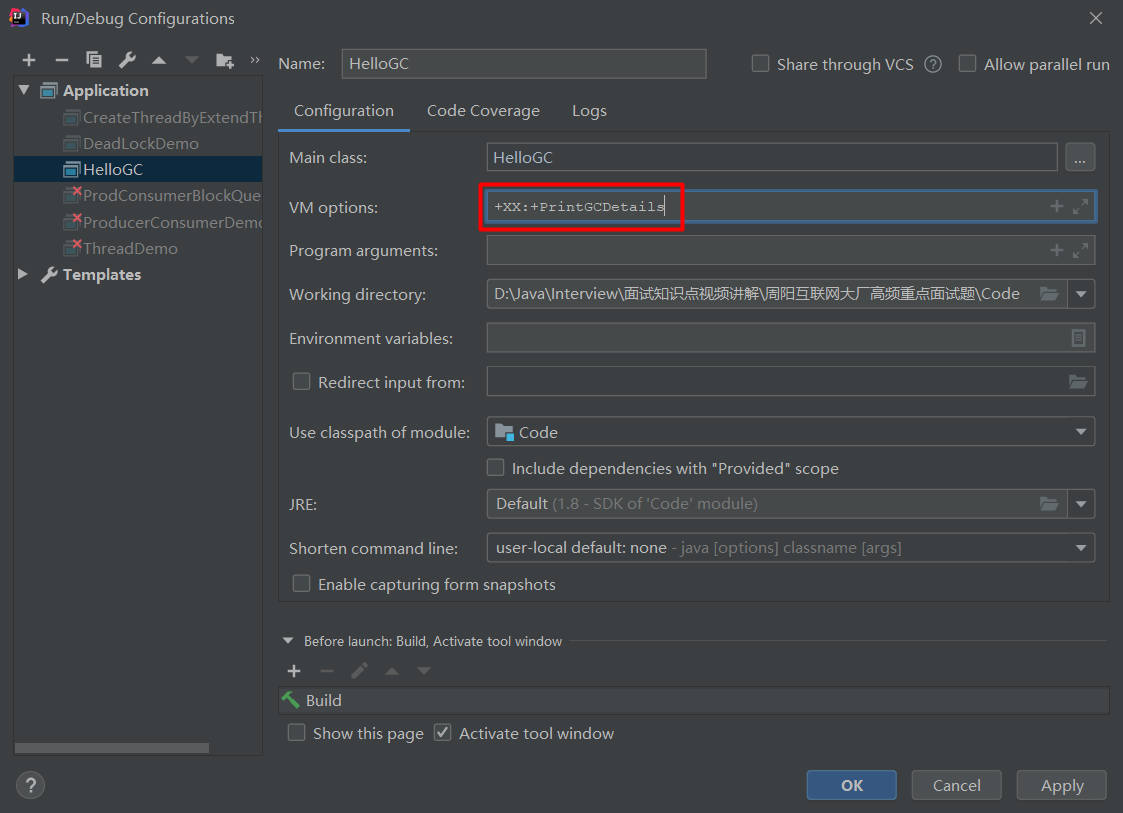Add new configuration with plus icon

[x=29, y=60]
